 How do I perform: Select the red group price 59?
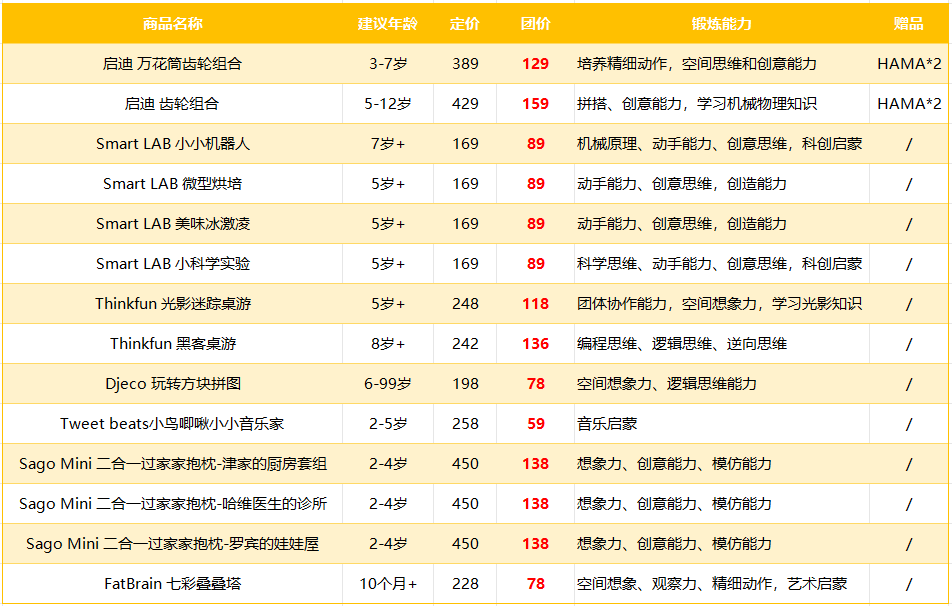coord(536,424)
